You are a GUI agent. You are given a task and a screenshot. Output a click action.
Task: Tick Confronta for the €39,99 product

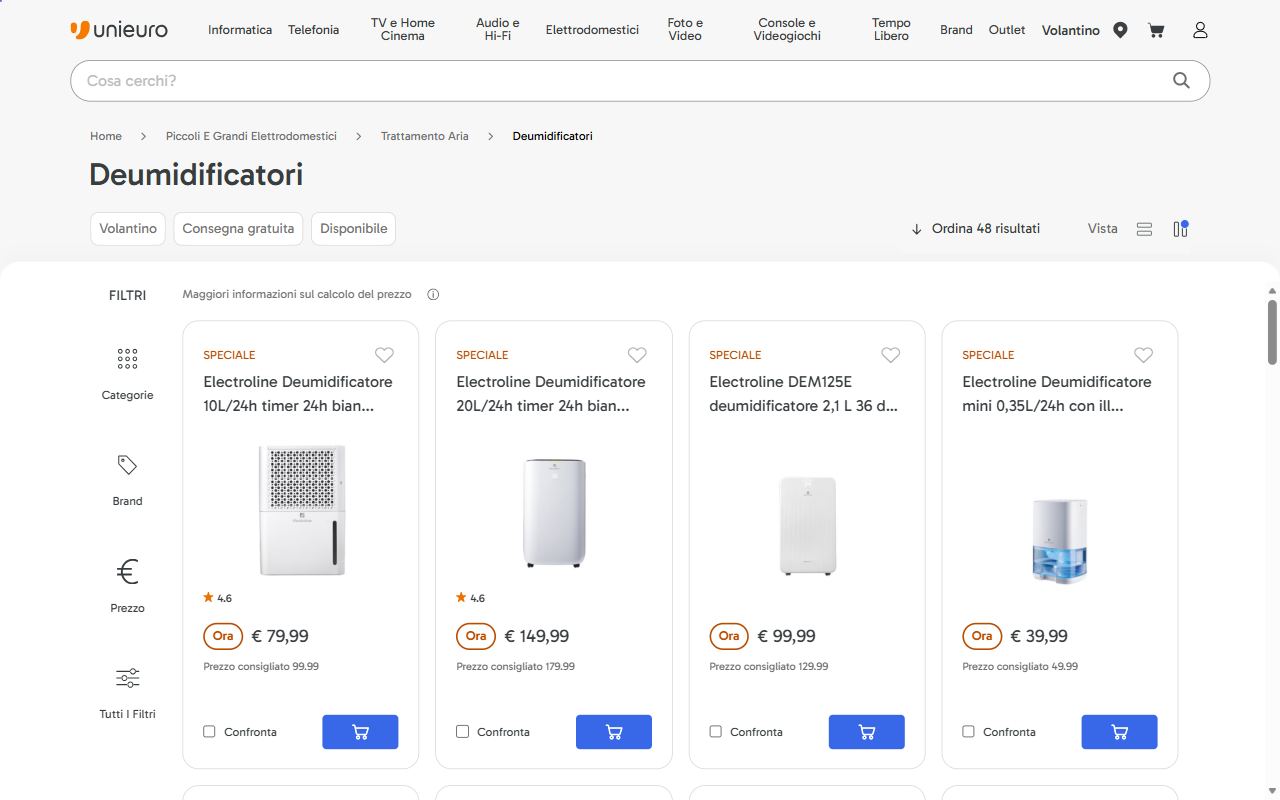[968, 732]
